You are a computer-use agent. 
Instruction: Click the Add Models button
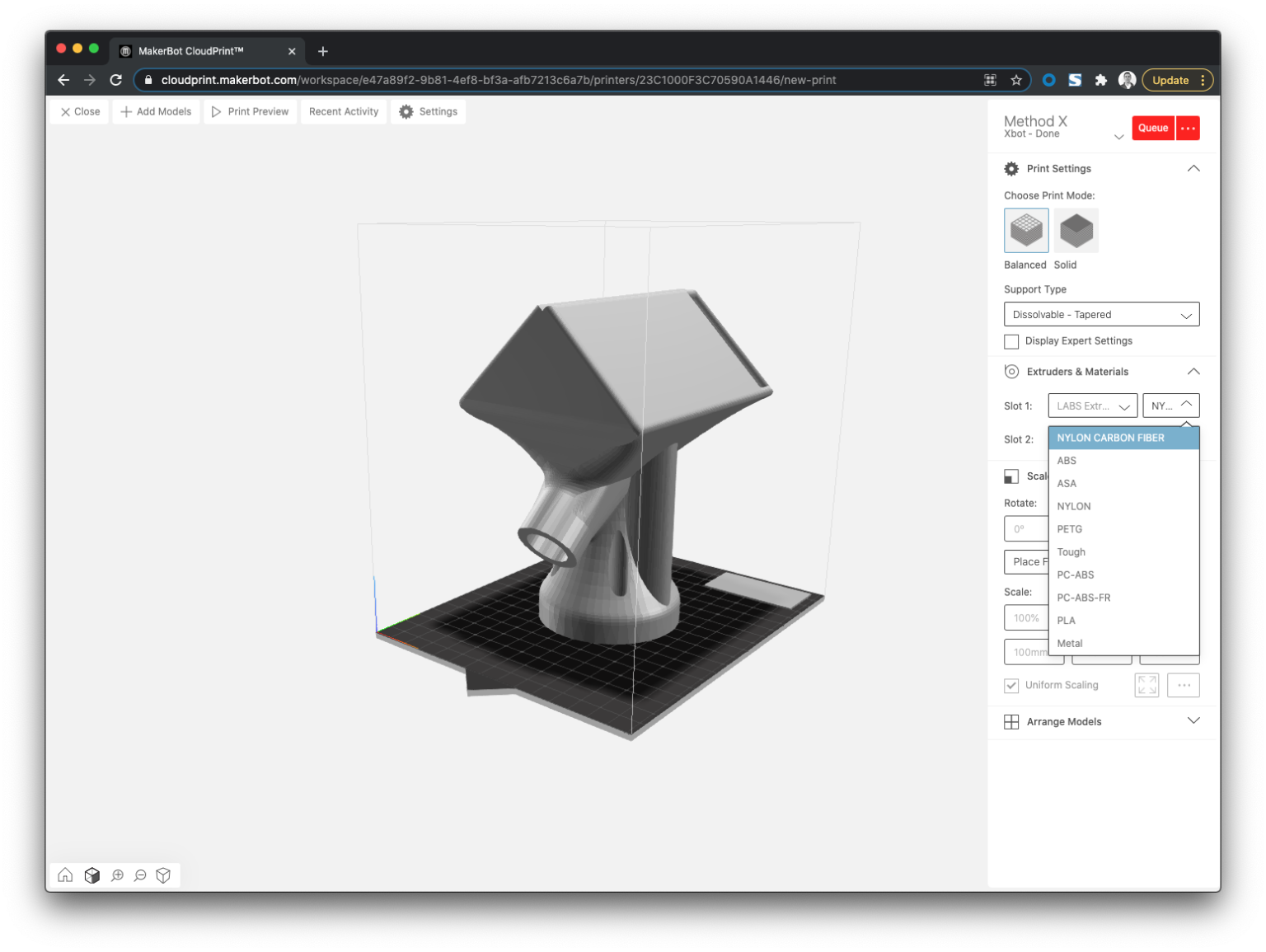click(x=156, y=111)
